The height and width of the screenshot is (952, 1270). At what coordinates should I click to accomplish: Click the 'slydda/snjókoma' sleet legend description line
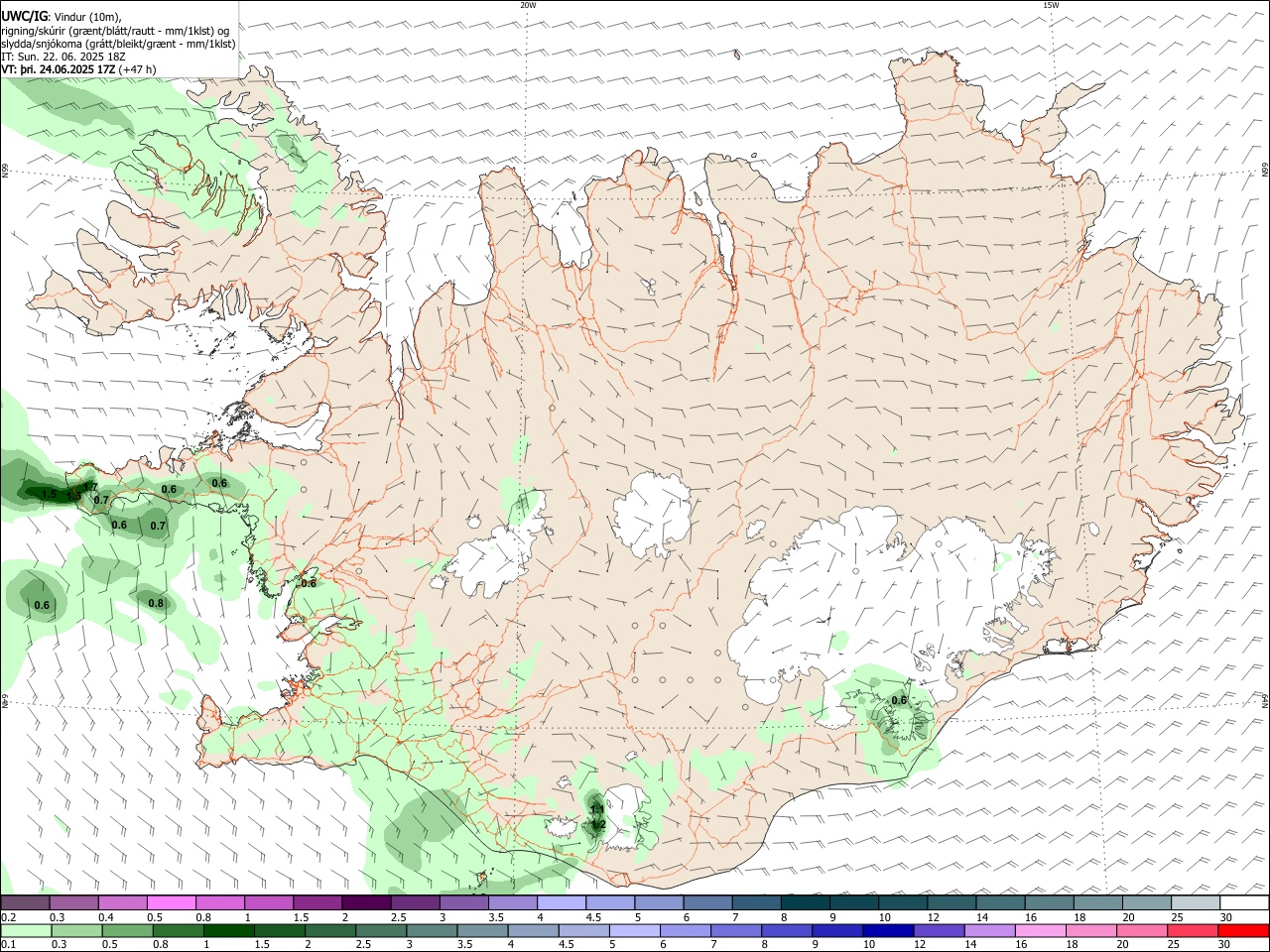click(118, 44)
